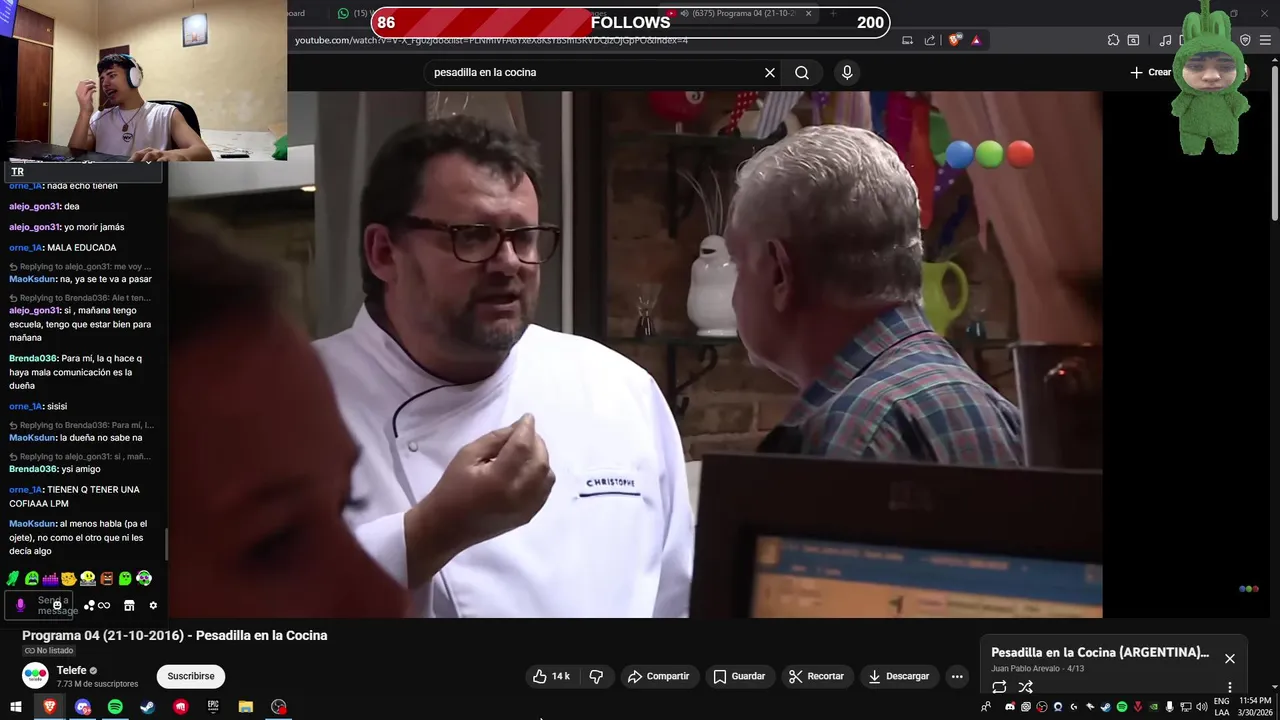
Task: Toggle playlist shuffle
Action: [1025, 687]
